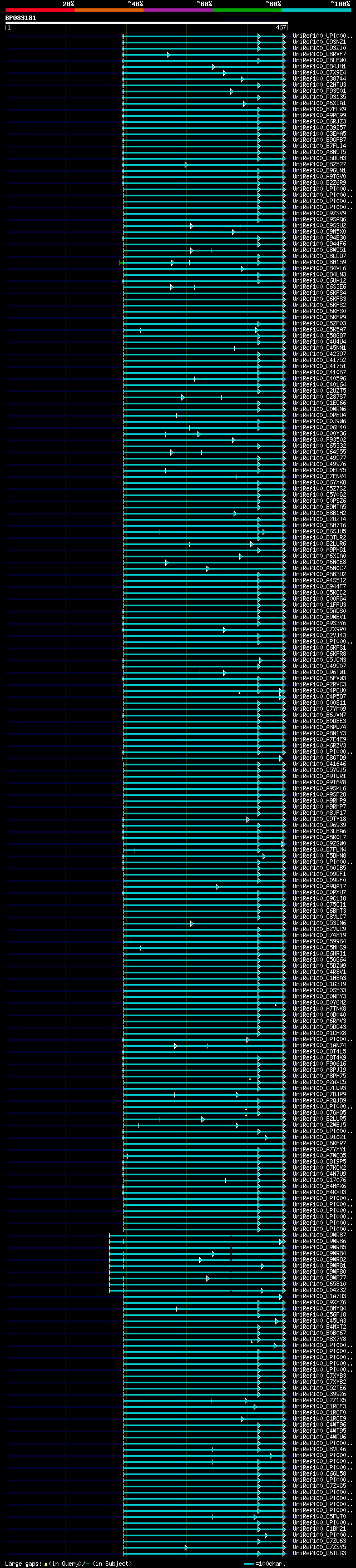This screenshot has height=1568, width=356.
Task: Select the UniRef100_Q00IB5 label
Action: point(319,868)
